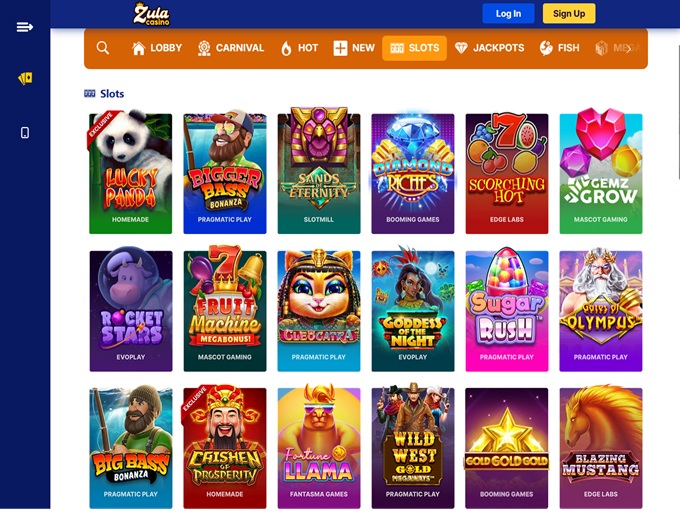Screen dimensions: 680x511
Task: Click the Zula Casino logo
Action: pos(151,14)
